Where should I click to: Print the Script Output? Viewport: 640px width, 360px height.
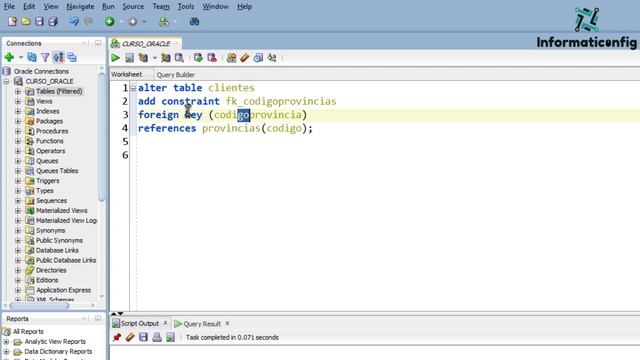click(x=157, y=337)
